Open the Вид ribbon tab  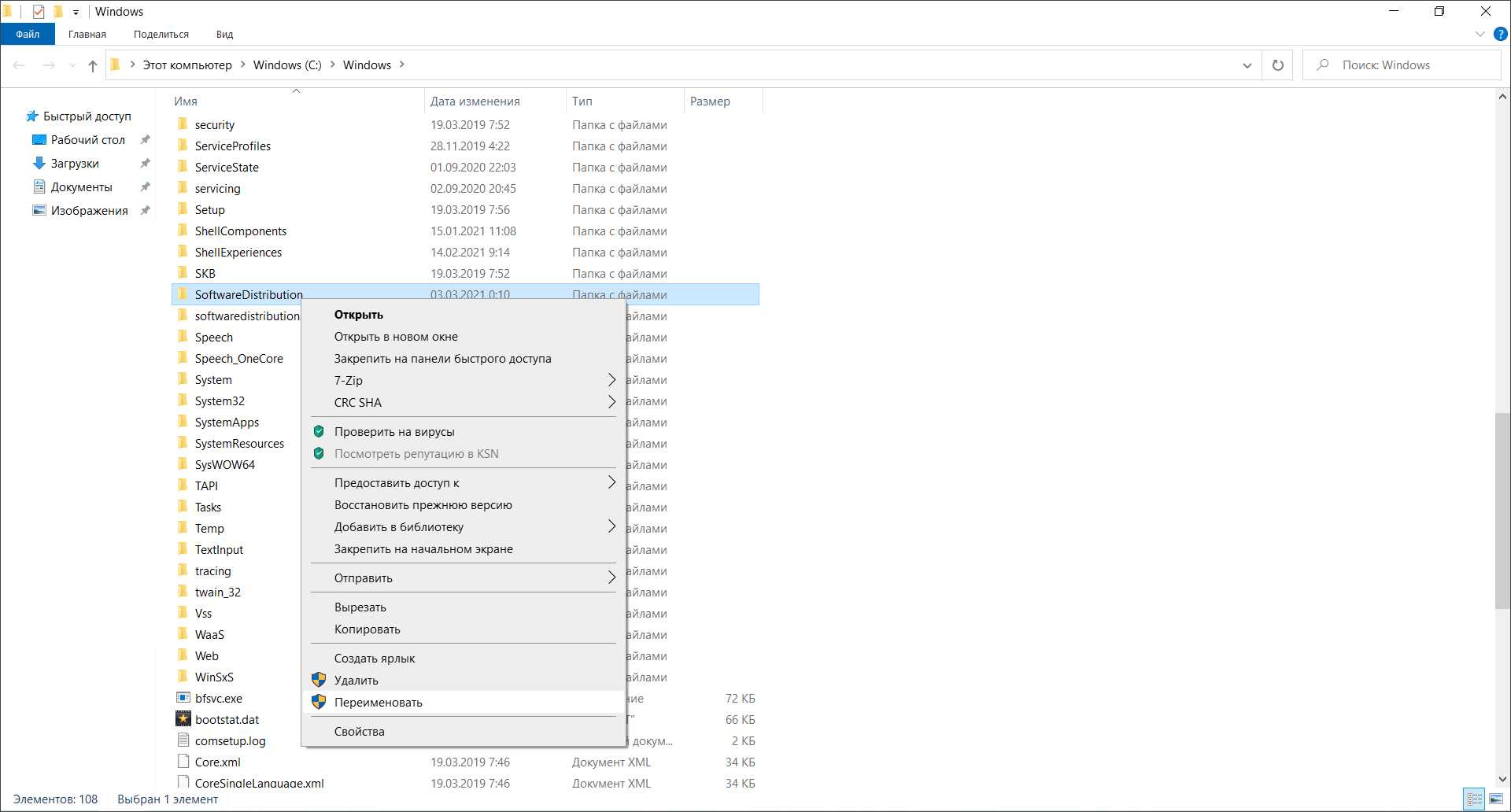pos(224,35)
